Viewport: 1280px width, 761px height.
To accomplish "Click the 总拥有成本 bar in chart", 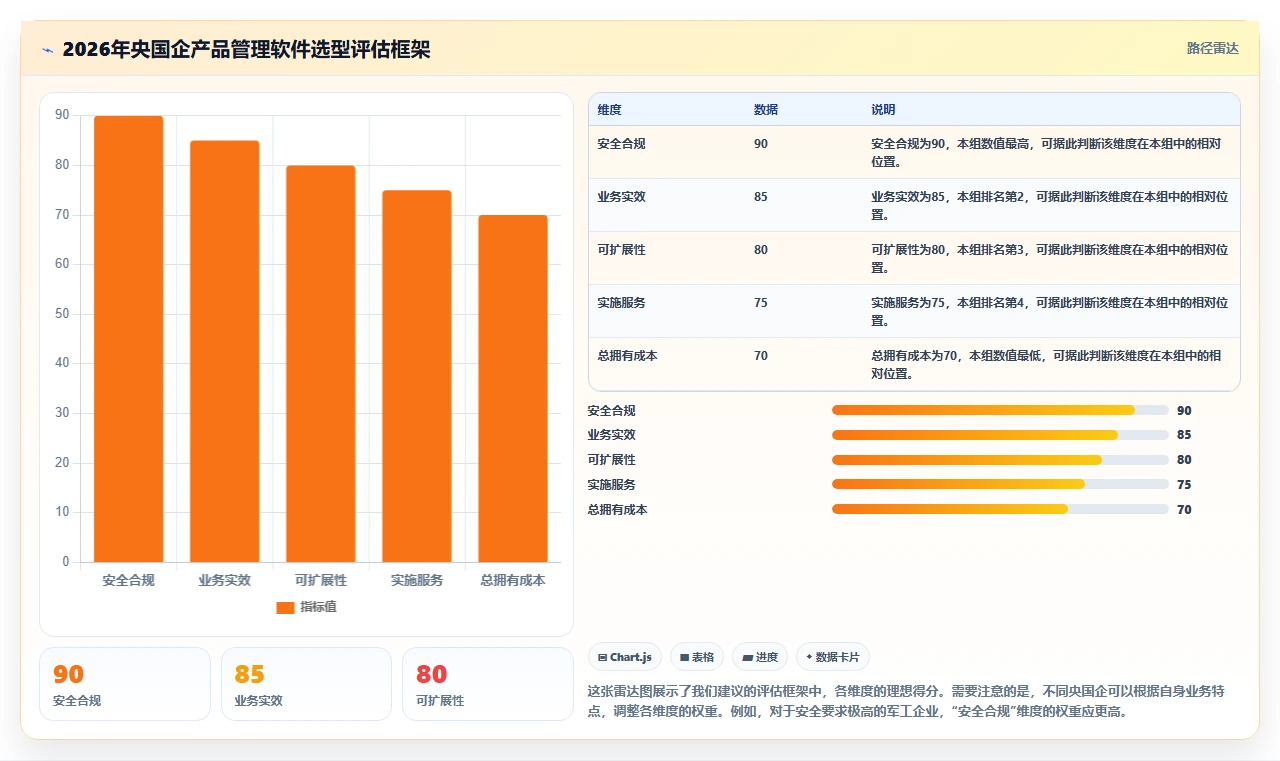I will (x=513, y=388).
